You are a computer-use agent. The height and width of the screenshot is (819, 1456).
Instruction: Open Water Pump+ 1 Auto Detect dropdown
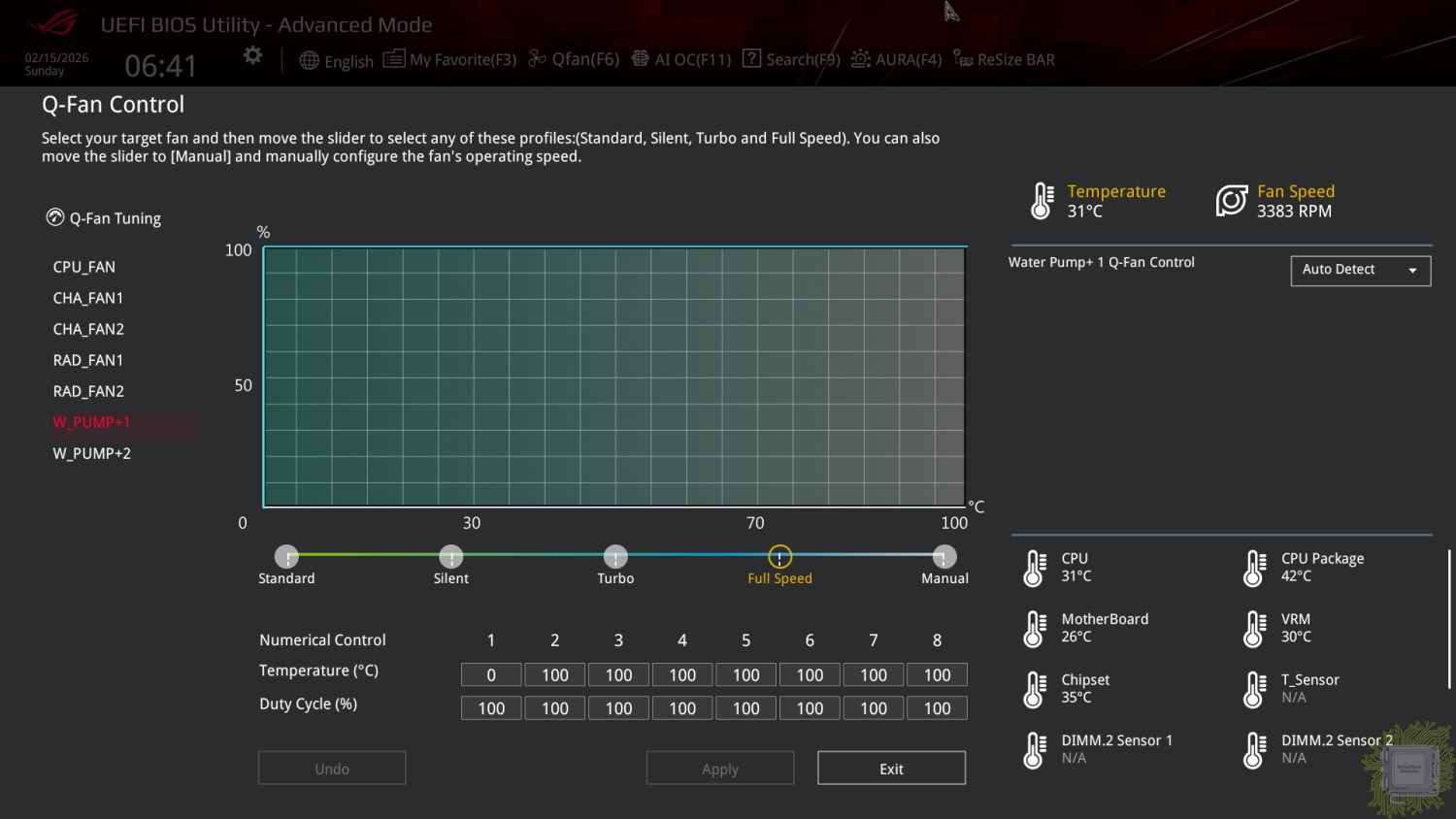pos(1360,270)
